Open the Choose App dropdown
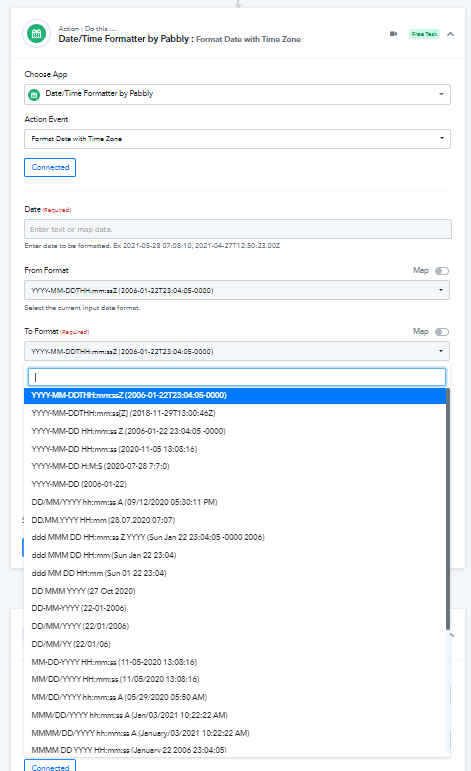The image size is (471, 771). click(237, 94)
